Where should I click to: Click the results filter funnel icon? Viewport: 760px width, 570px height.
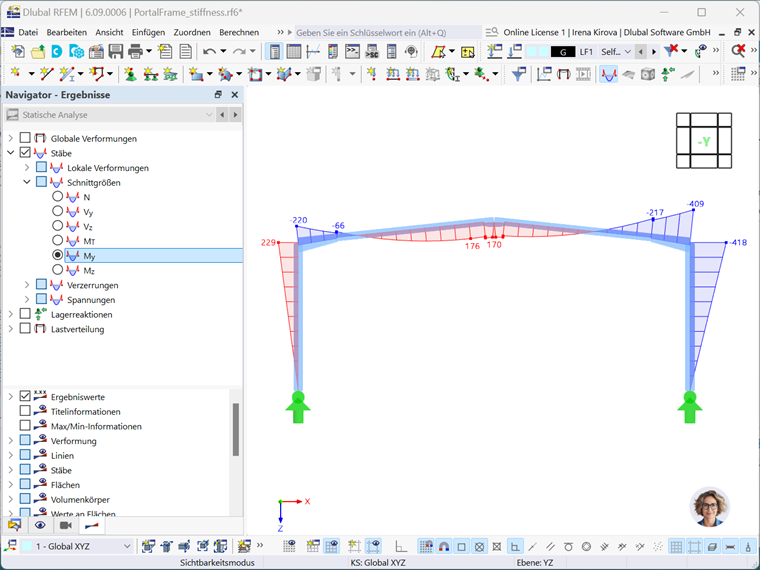coord(519,74)
